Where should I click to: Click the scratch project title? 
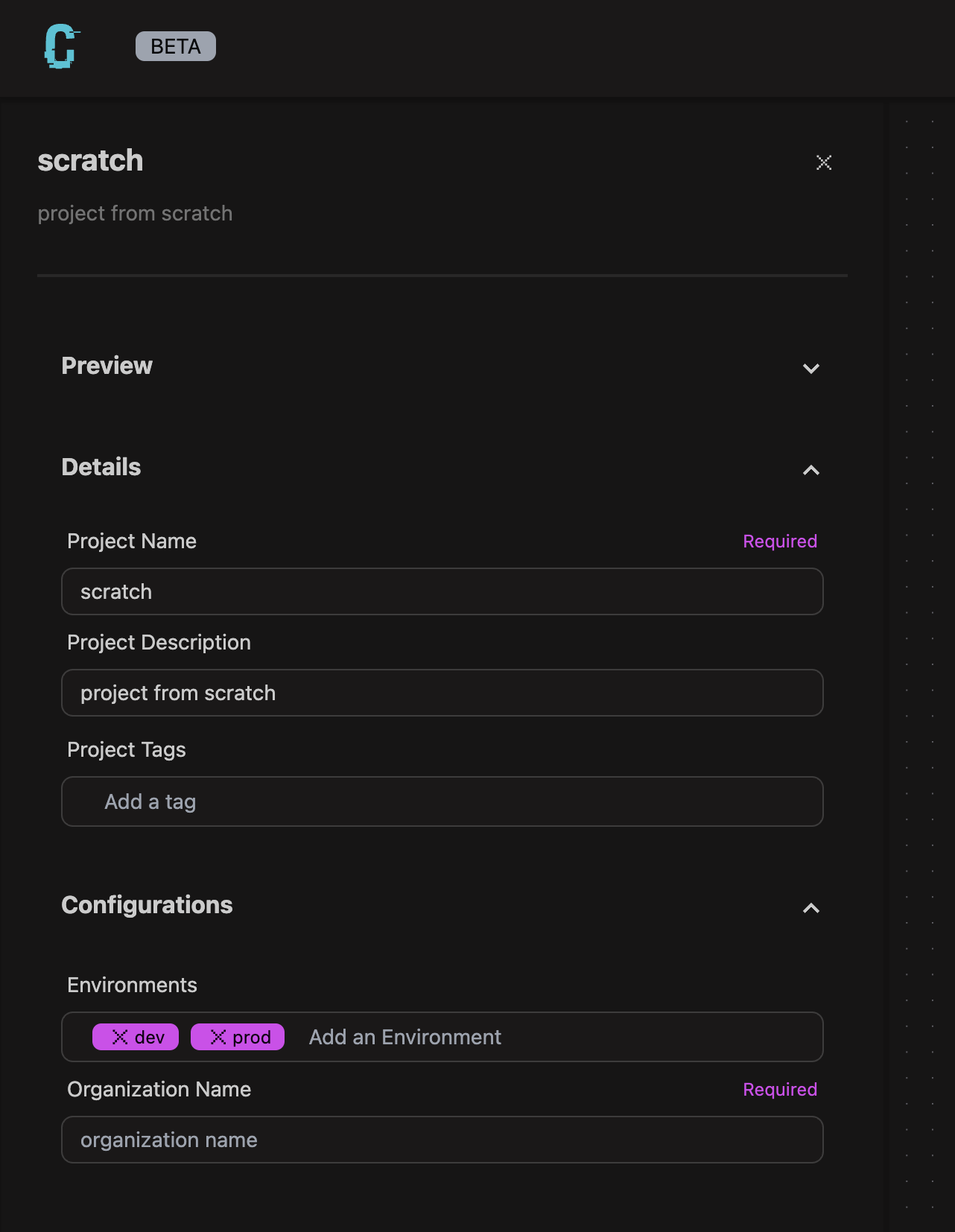click(x=90, y=161)
